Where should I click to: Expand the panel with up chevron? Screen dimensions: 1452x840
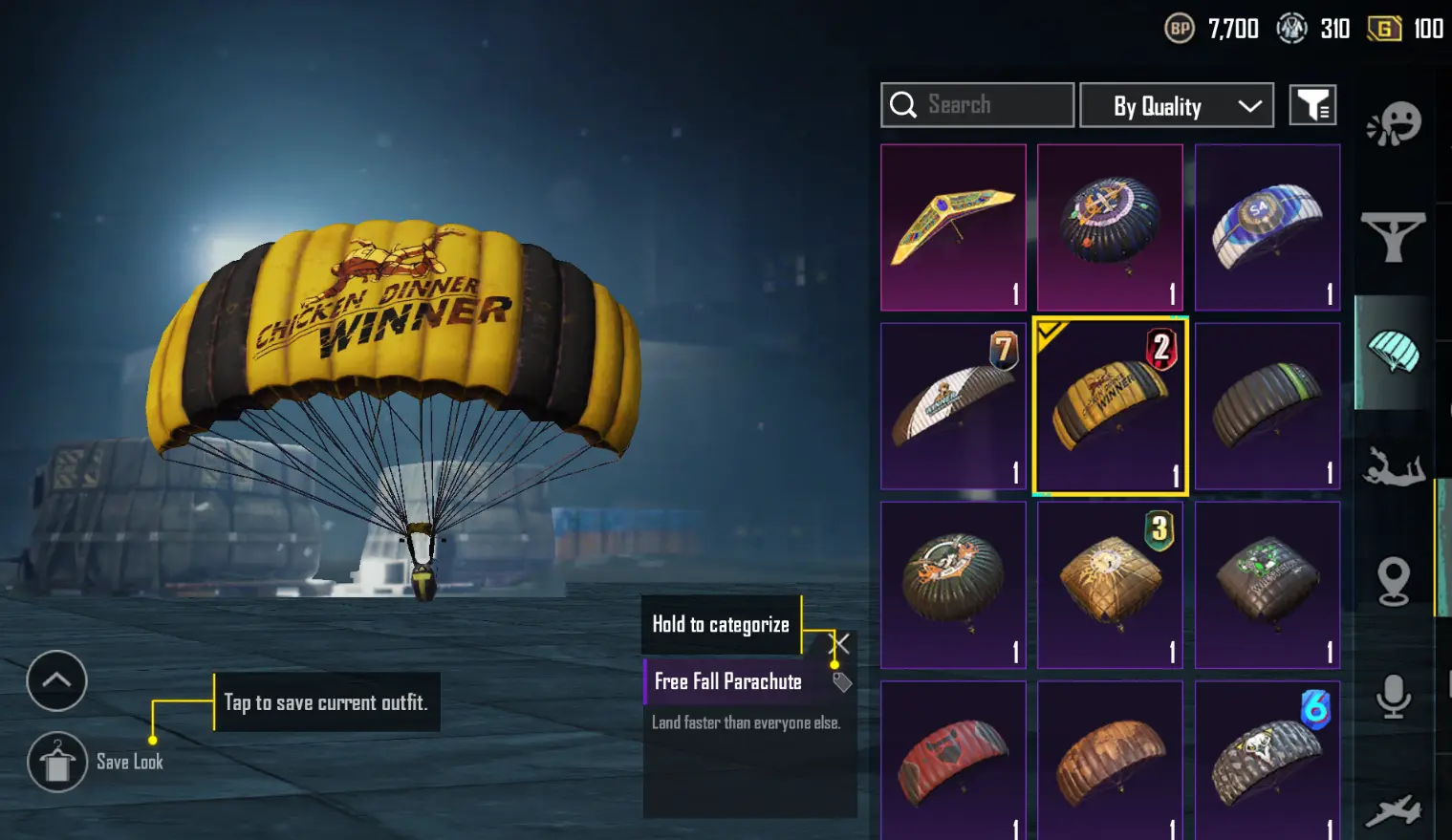pos(57,680)
